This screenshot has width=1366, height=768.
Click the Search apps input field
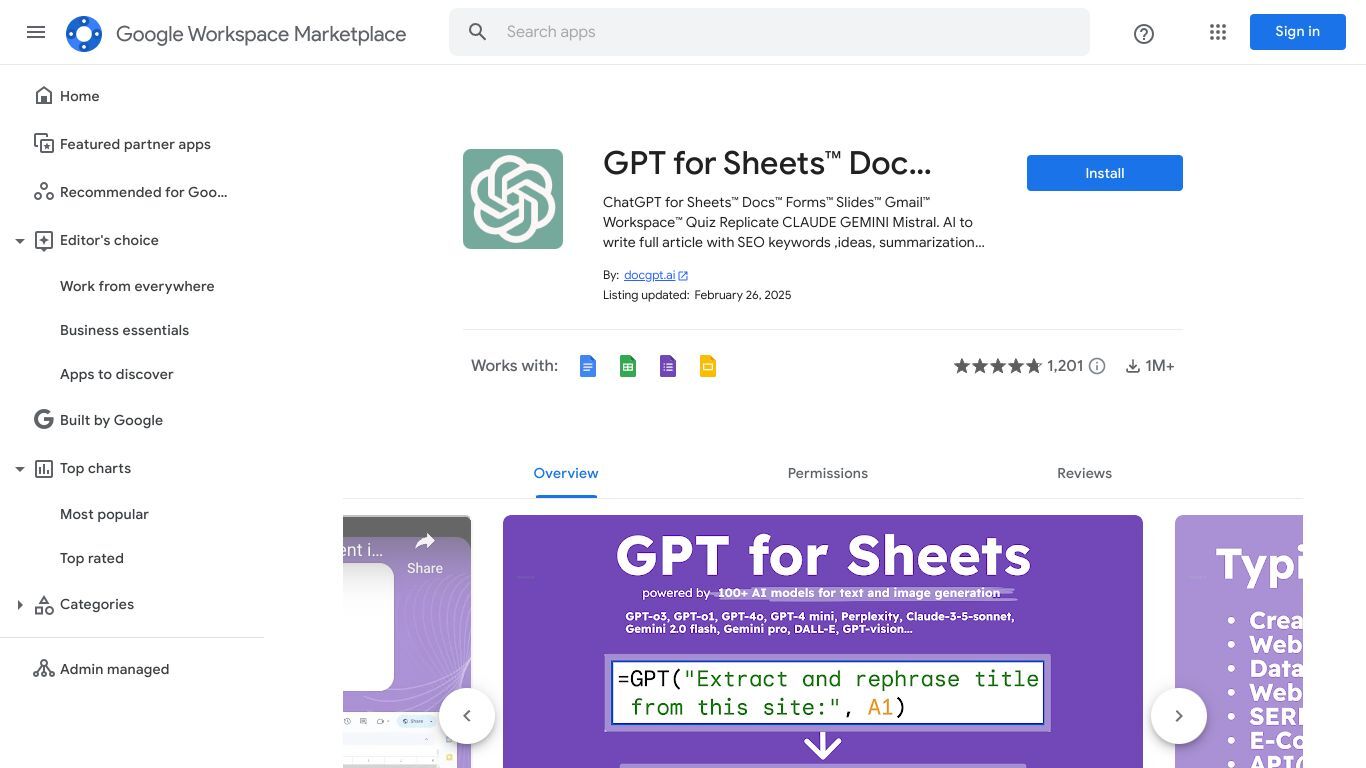[769, 32]
